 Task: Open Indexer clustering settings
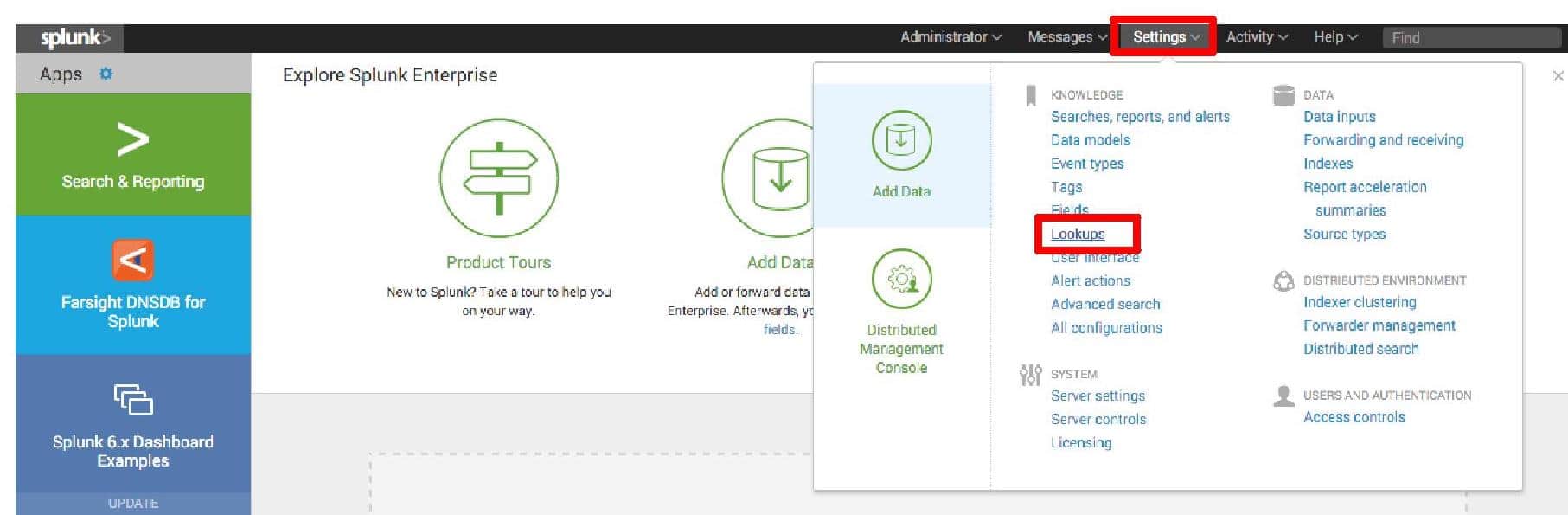tap(1360, 302)
